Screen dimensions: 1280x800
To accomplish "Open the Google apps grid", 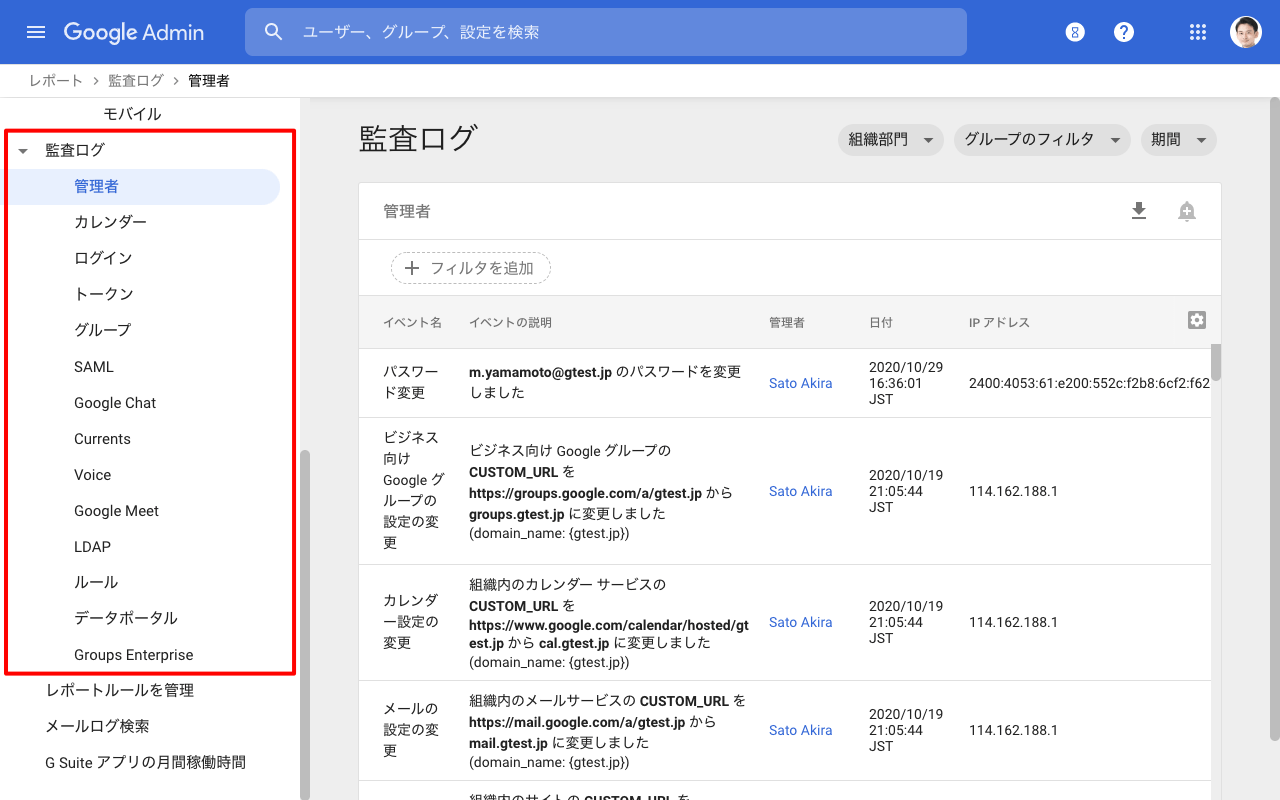I will point(1198,32).
